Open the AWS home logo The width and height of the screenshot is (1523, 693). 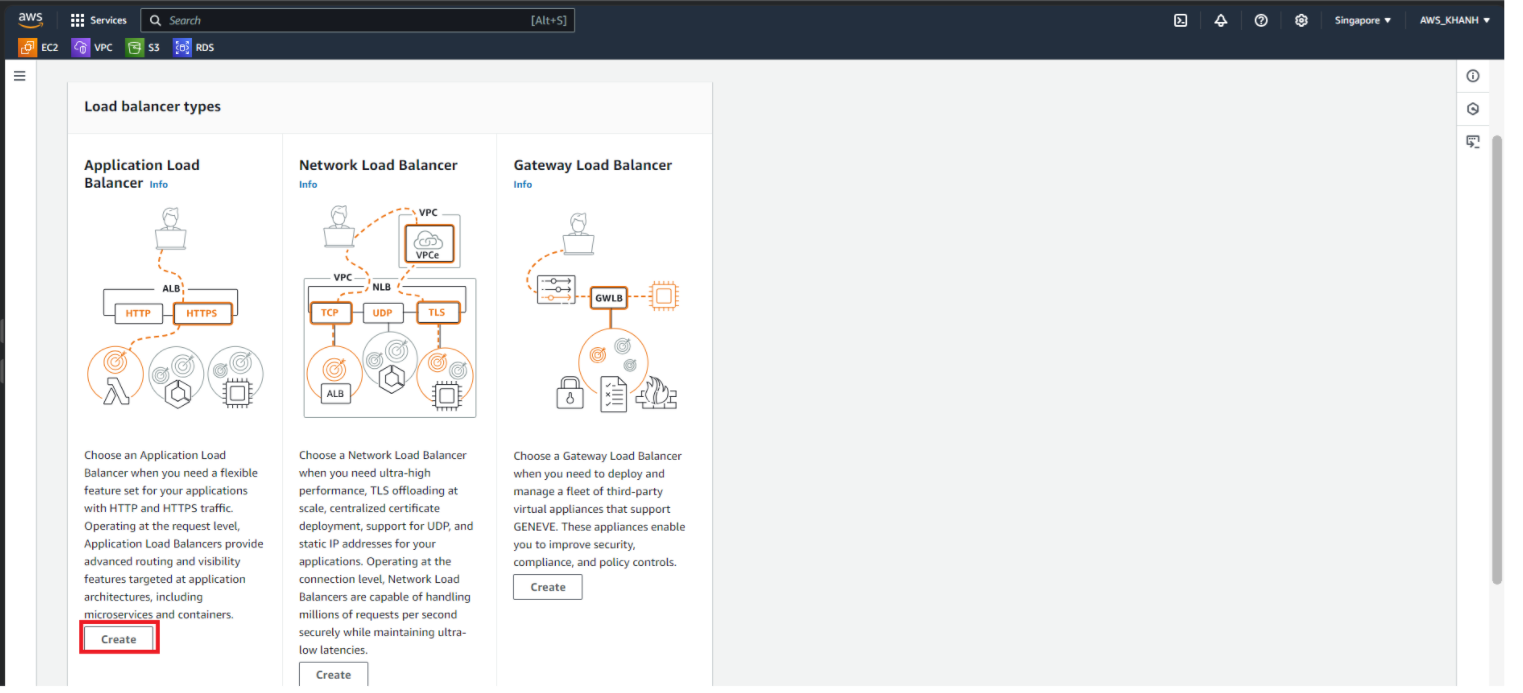tap(30, 20)
